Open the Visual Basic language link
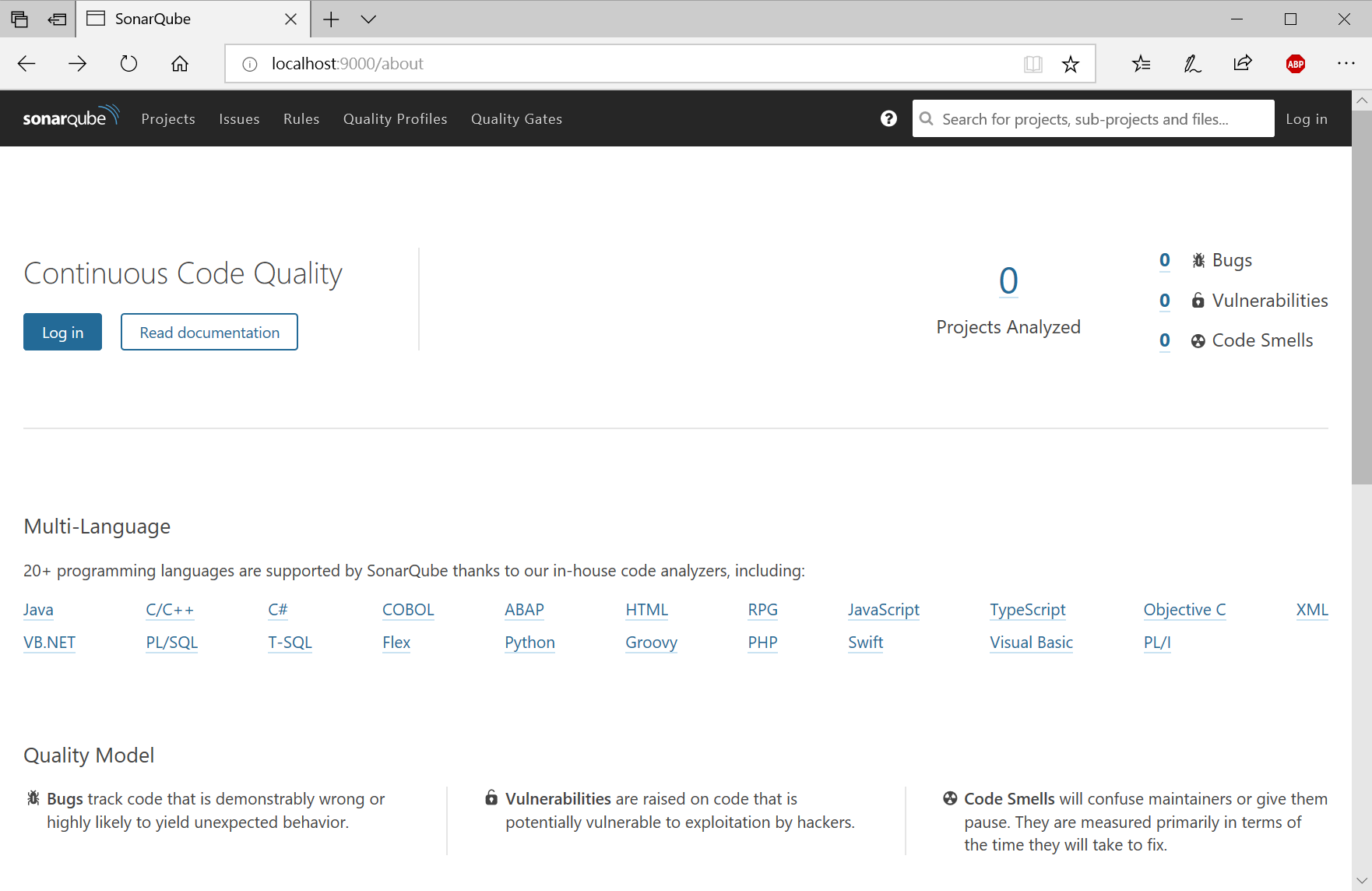Image resolution: width=1372 pixels, height=891 pixels. pyautogui.click(x=1031, y=643)
